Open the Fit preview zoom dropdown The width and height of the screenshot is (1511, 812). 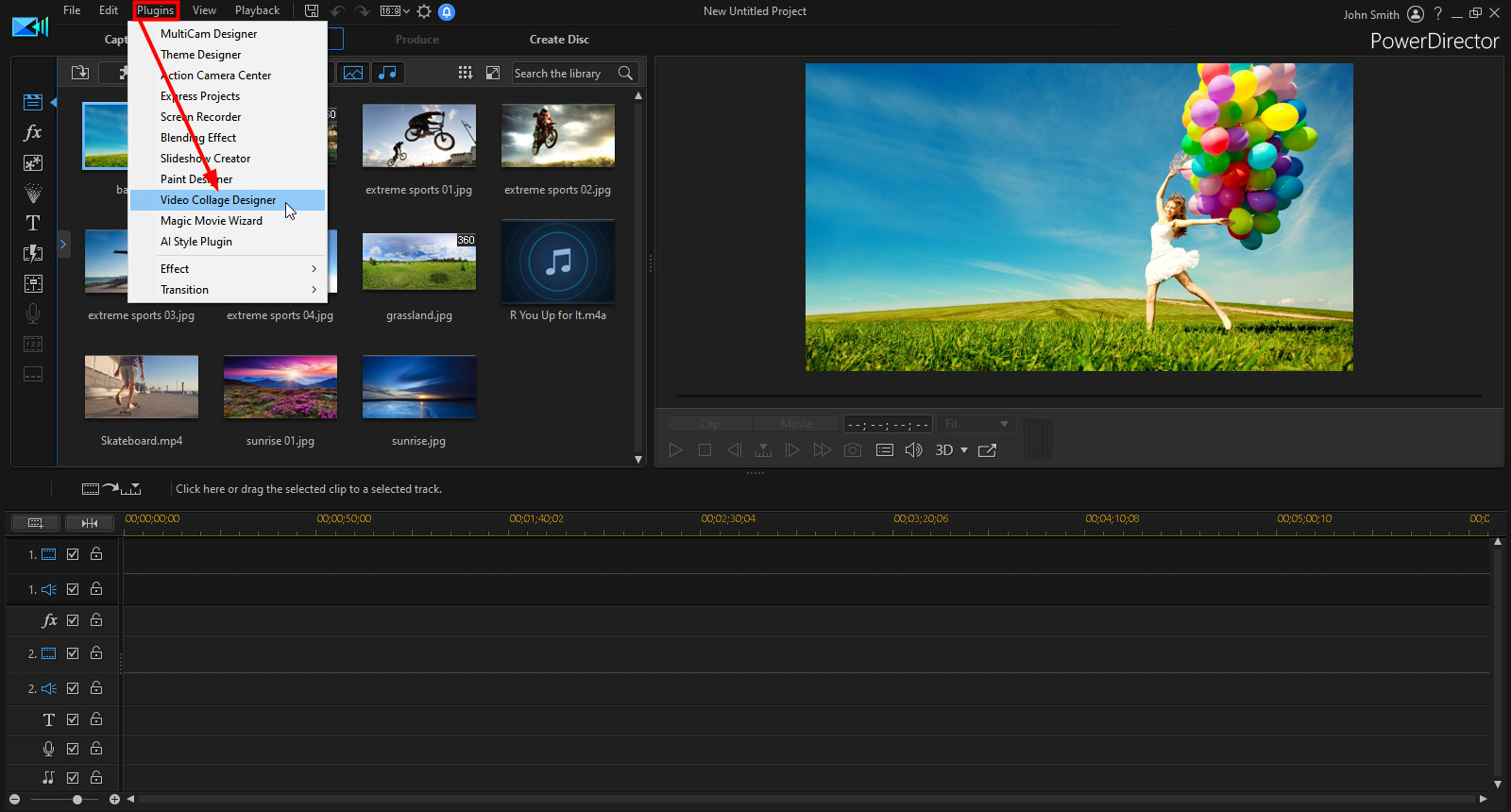976,424
